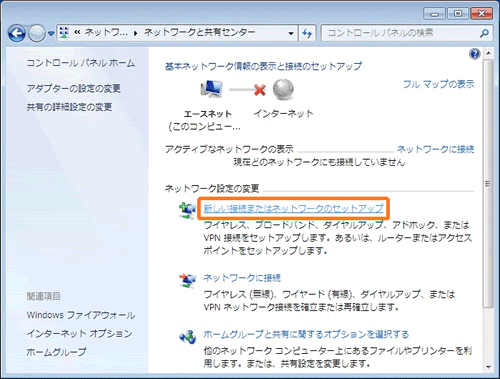Click the red X disconnected icon
The image size is (500, 379).
coord(260,90)
